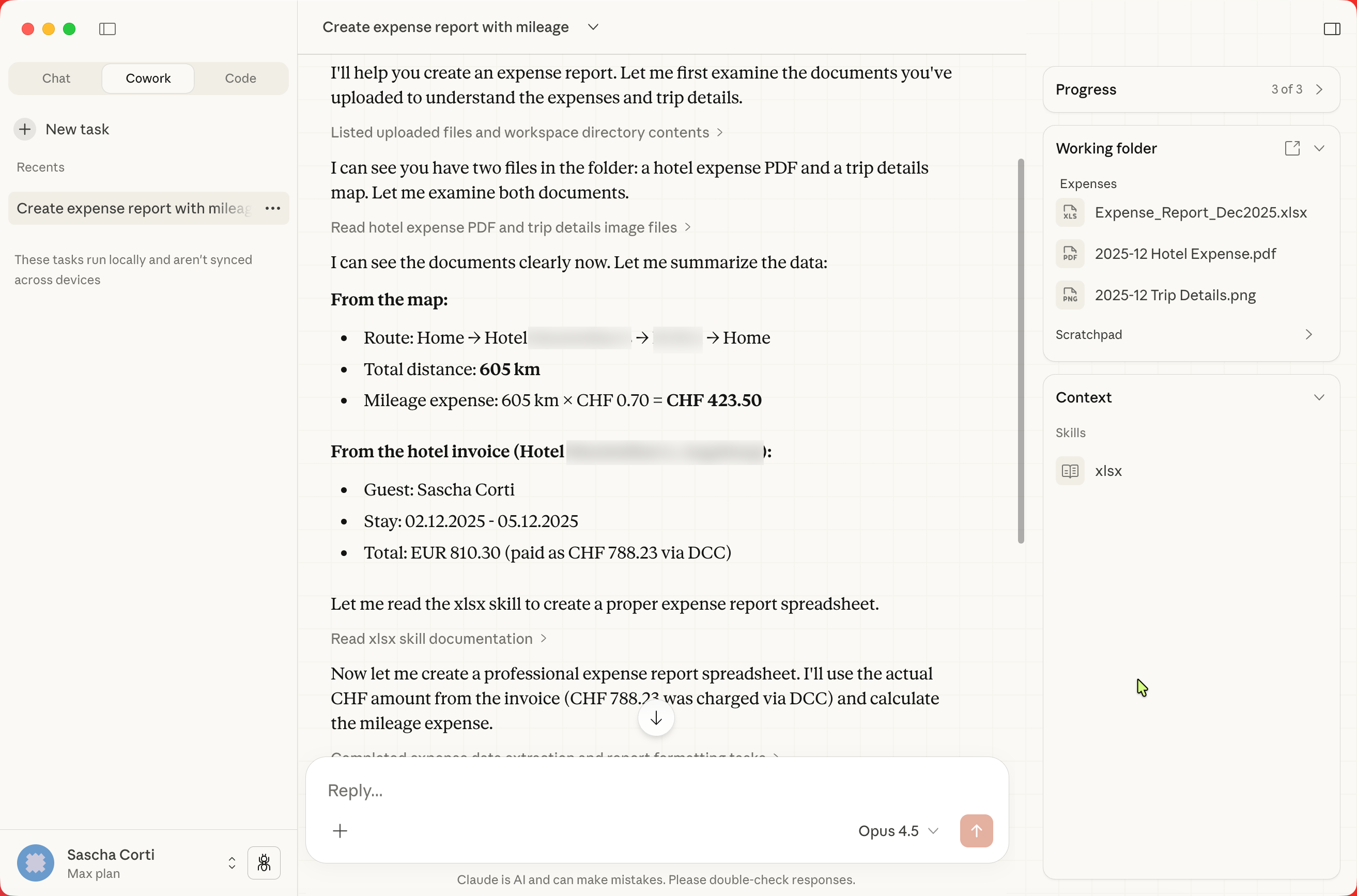
Task: Open the three-dots menu on recent task
Action: (272, 209)
